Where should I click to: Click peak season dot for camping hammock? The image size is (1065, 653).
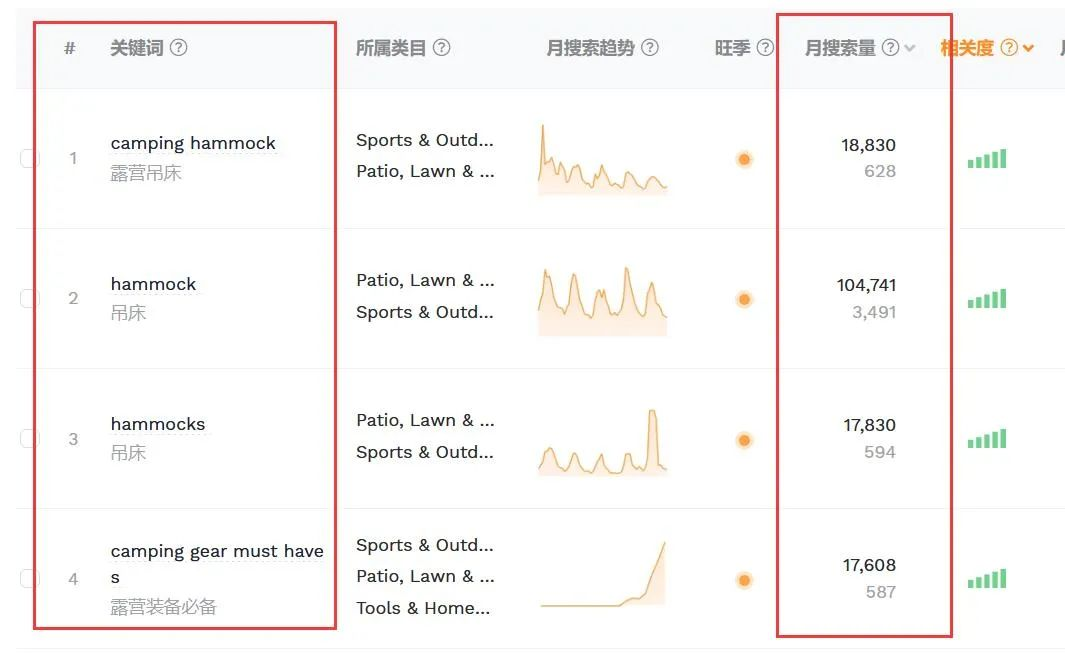click(744, 160)
